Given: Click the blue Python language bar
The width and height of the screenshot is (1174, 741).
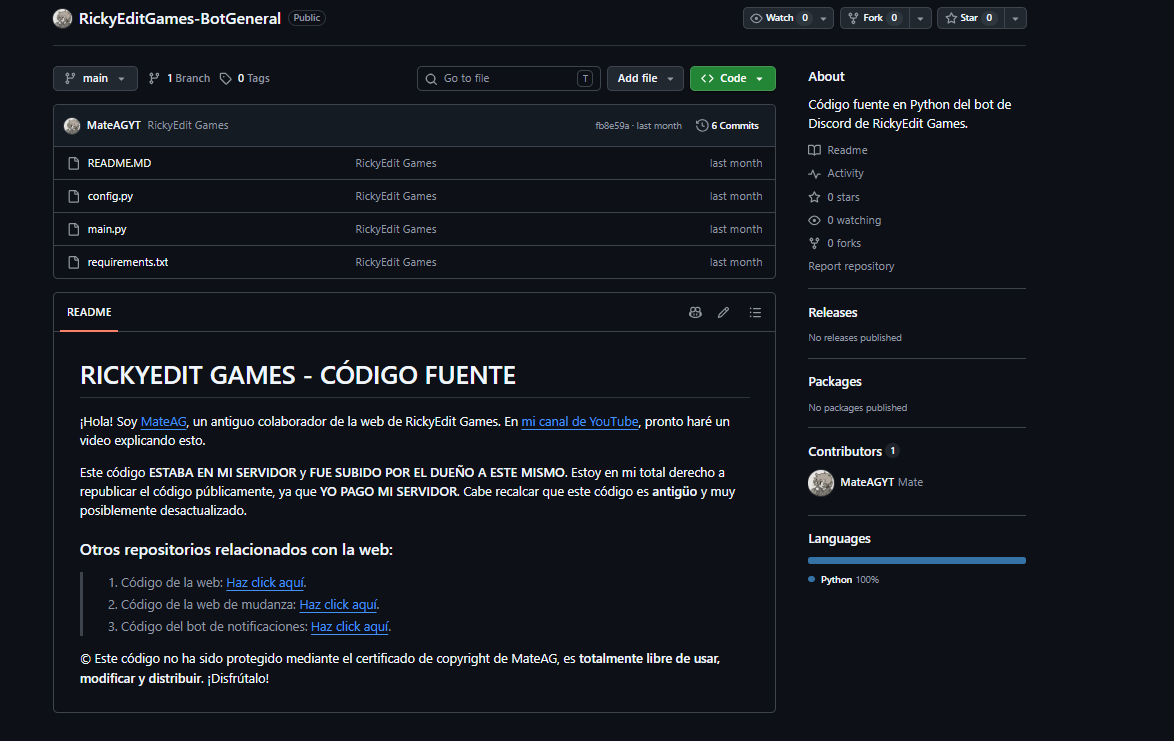Looking at the screenshot, I should 916,561.
